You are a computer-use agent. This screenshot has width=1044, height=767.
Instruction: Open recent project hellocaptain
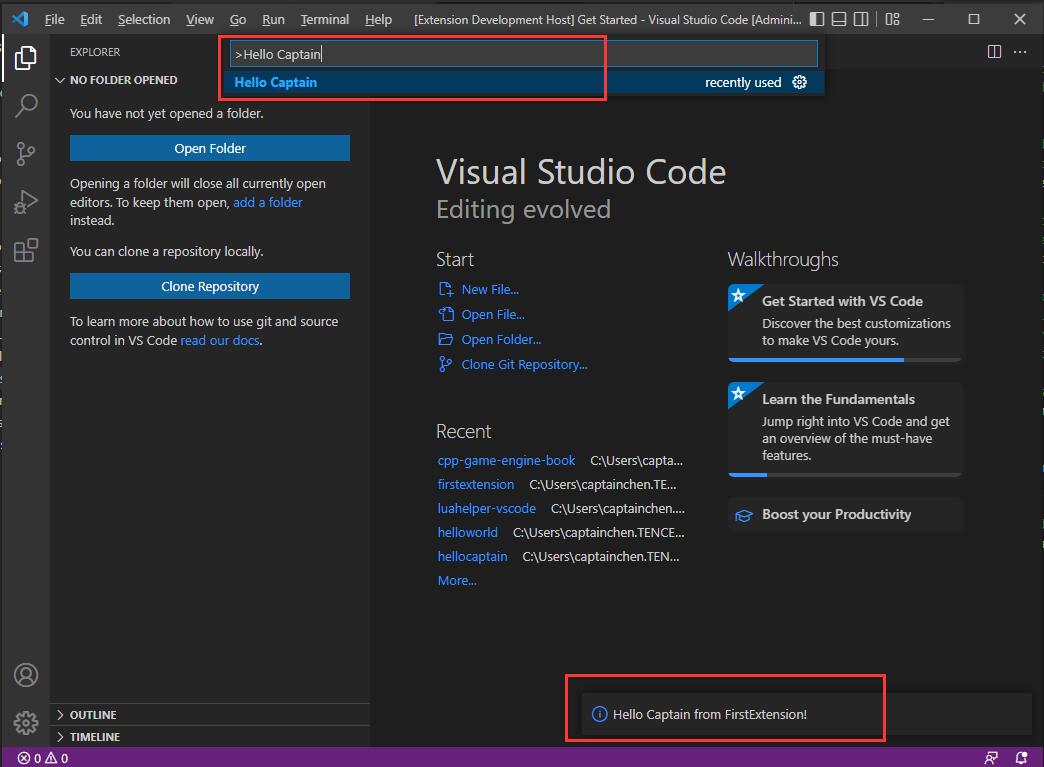(x=472, y=557)
